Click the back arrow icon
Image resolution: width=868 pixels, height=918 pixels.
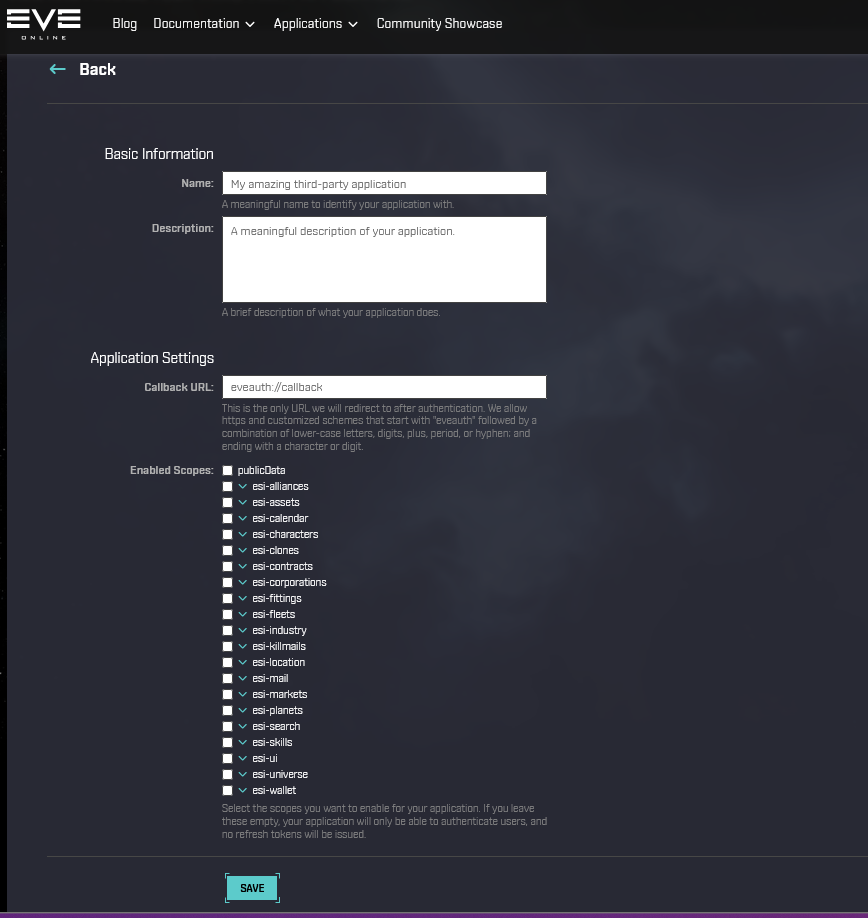(x=57, y=69)
